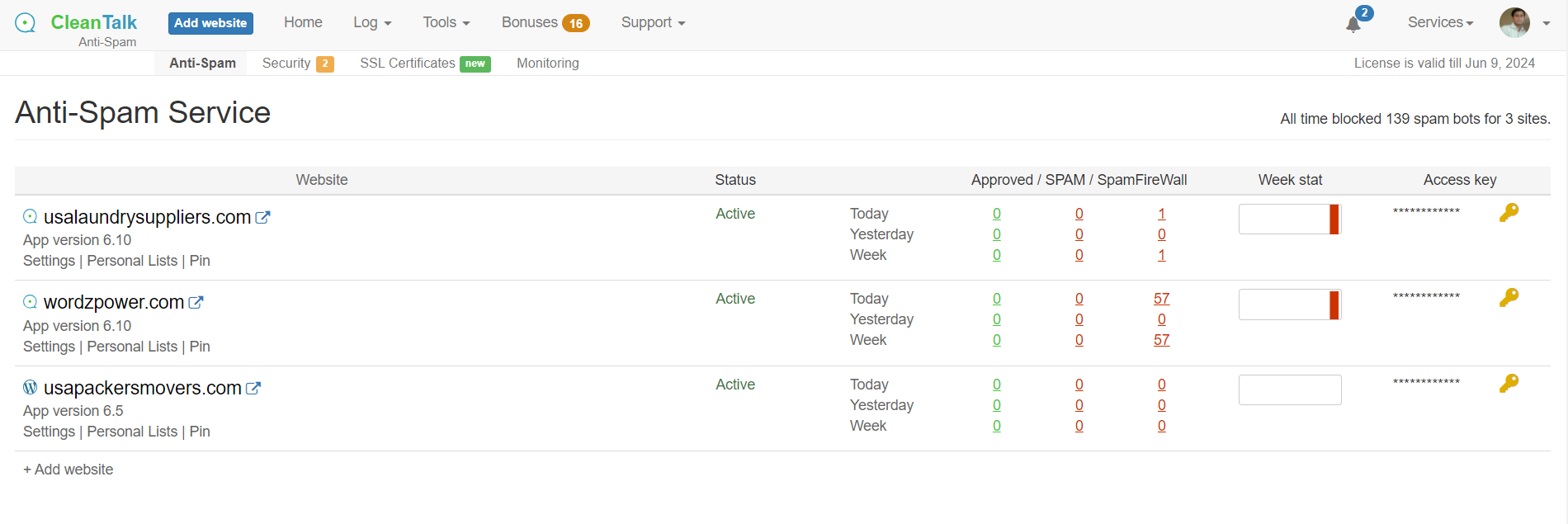Image resolution: width=1568 pixels, height=524 pixels.
Task: Open week SPAM count for usapackersmovers.com
Action: 1079,426
